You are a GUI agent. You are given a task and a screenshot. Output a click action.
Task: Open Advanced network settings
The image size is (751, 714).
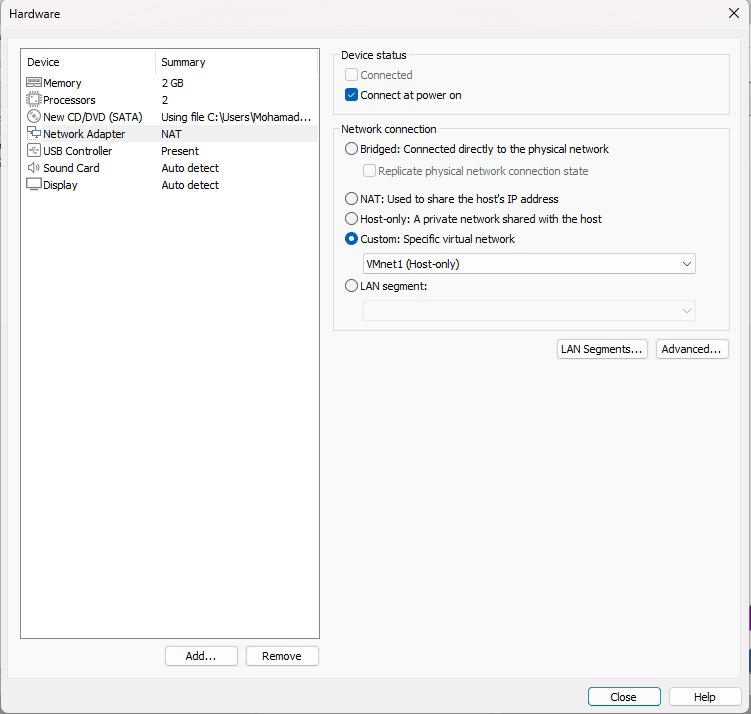pos(692,349)
